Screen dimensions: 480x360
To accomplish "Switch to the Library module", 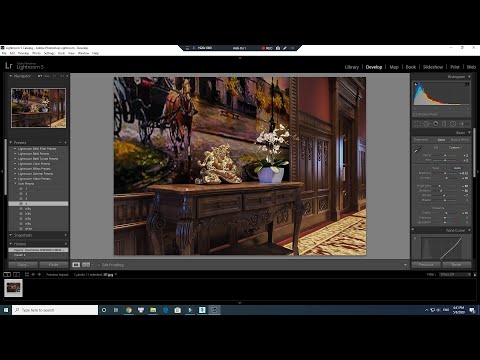I will [x=352, y=67].
